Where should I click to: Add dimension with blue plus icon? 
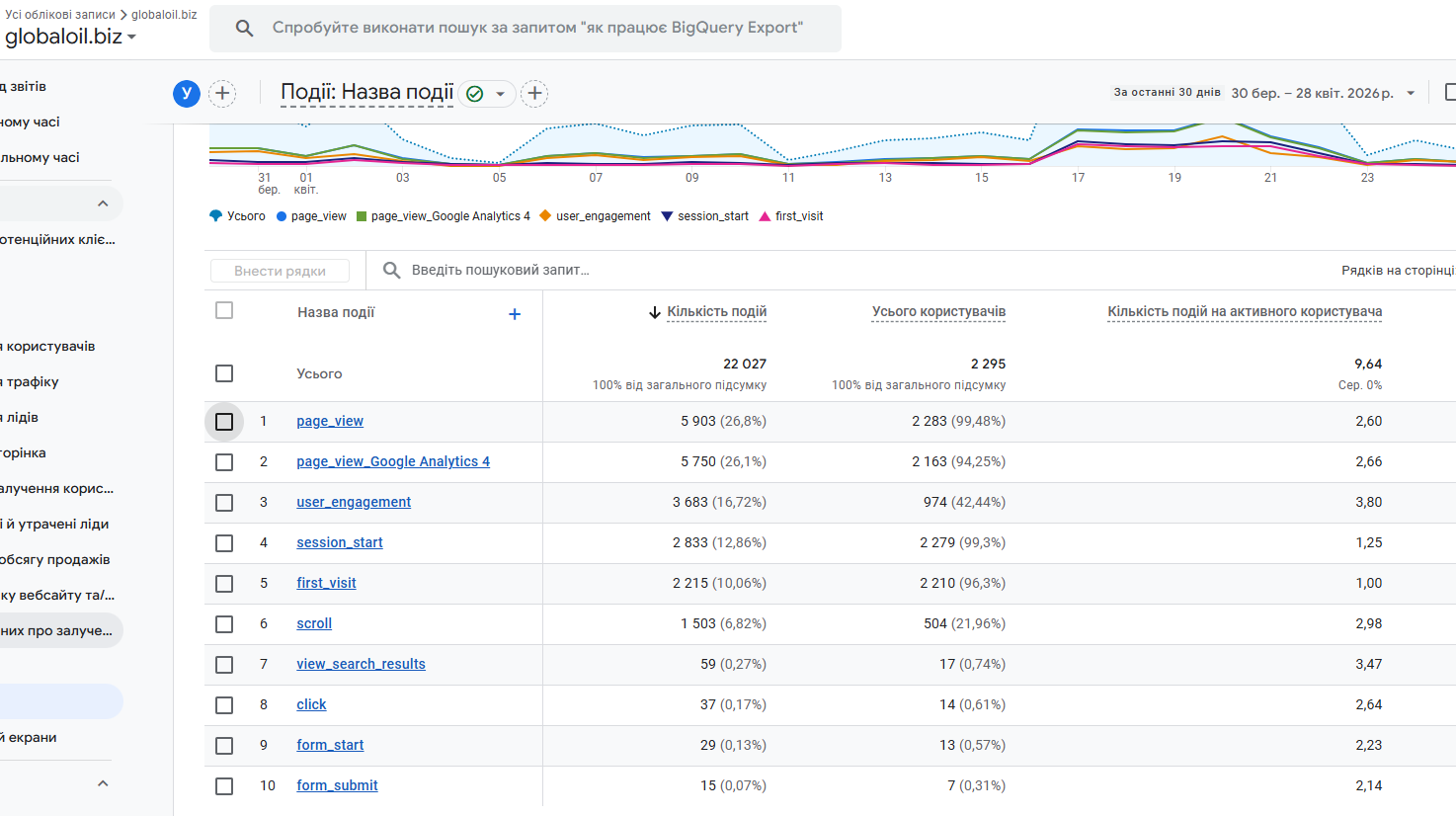515,314
